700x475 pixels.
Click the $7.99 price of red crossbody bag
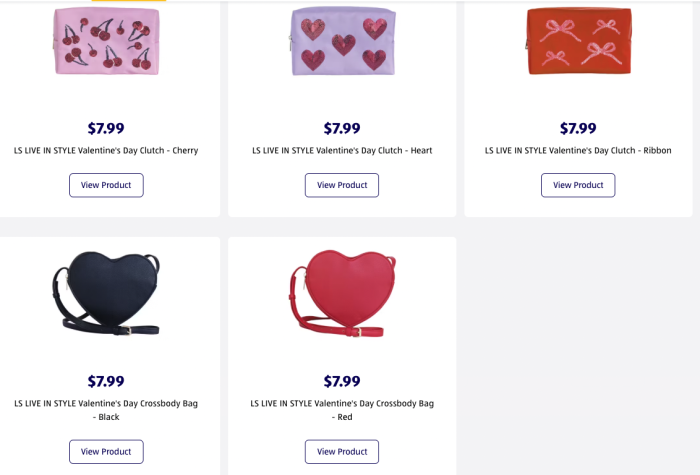click(x=342, y=381)
